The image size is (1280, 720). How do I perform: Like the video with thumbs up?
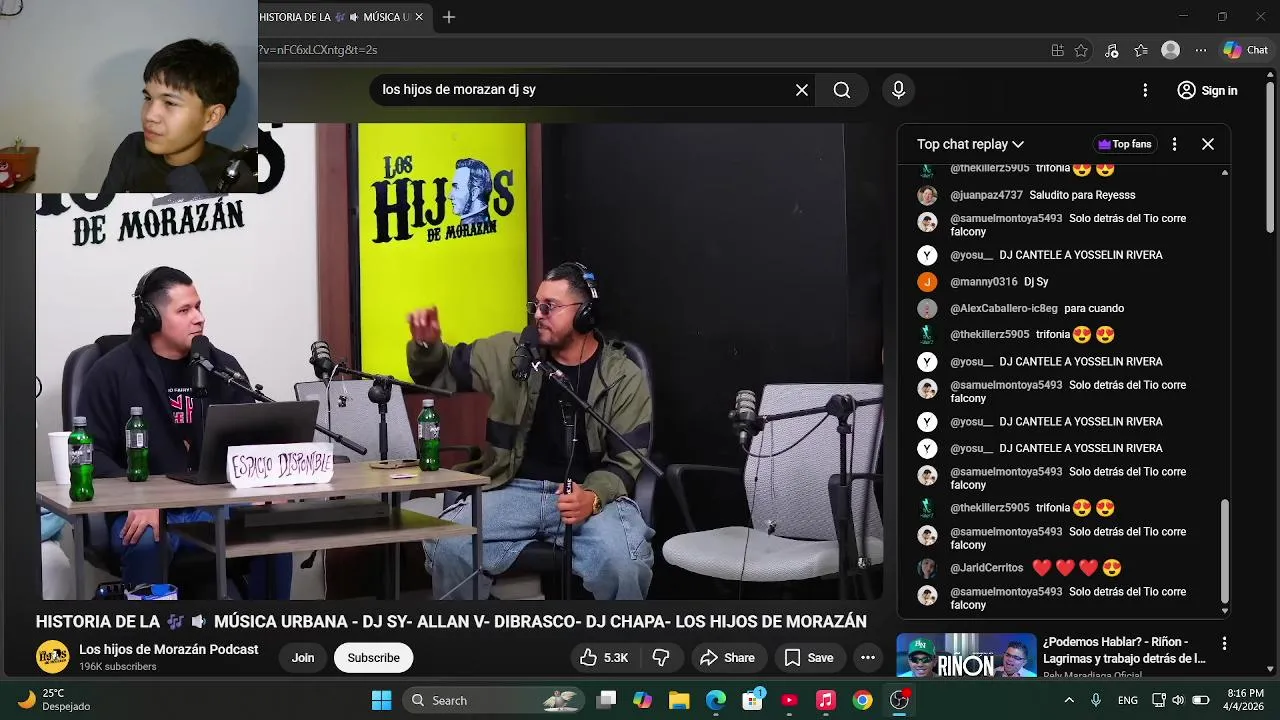[x=604, y=657]
